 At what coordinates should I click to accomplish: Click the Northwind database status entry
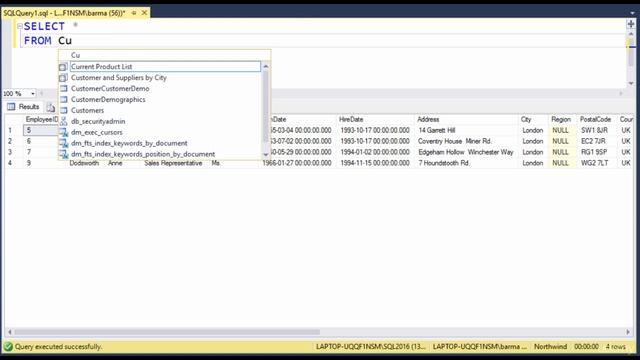click(x=550, y=347)
